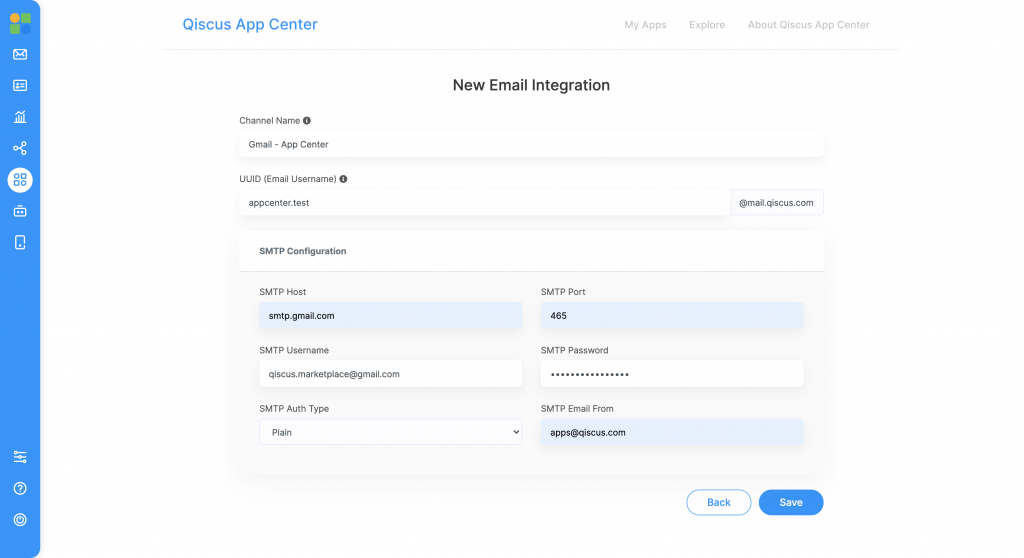Screen dimensions: 1024x558
Task: Open the Explore menu item
Action: (x=707, y=25)
